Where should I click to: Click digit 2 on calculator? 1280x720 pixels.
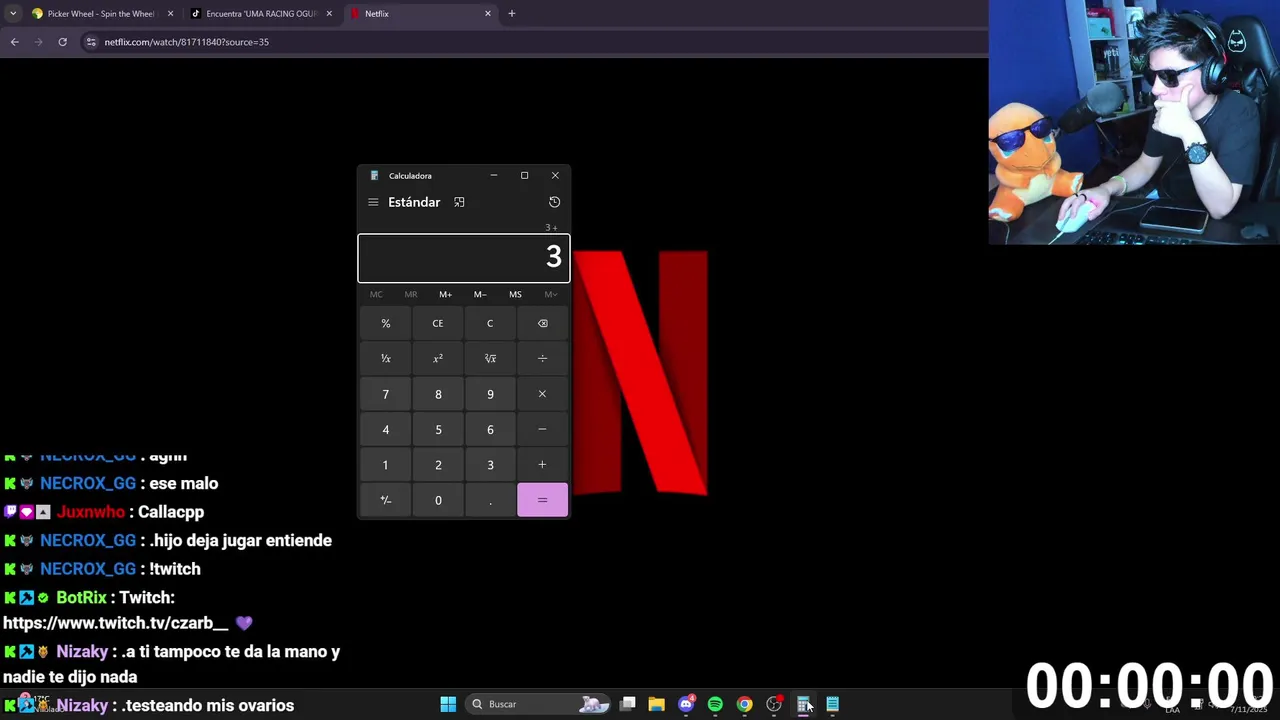tap(437, 464)
